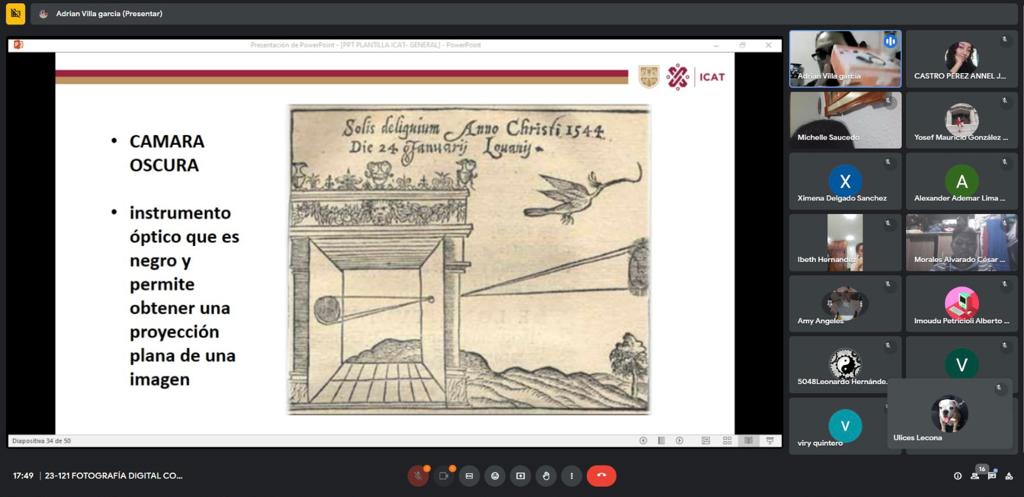
Task: Select Yosef Mauricio González tile
Action: coord(961,120)
